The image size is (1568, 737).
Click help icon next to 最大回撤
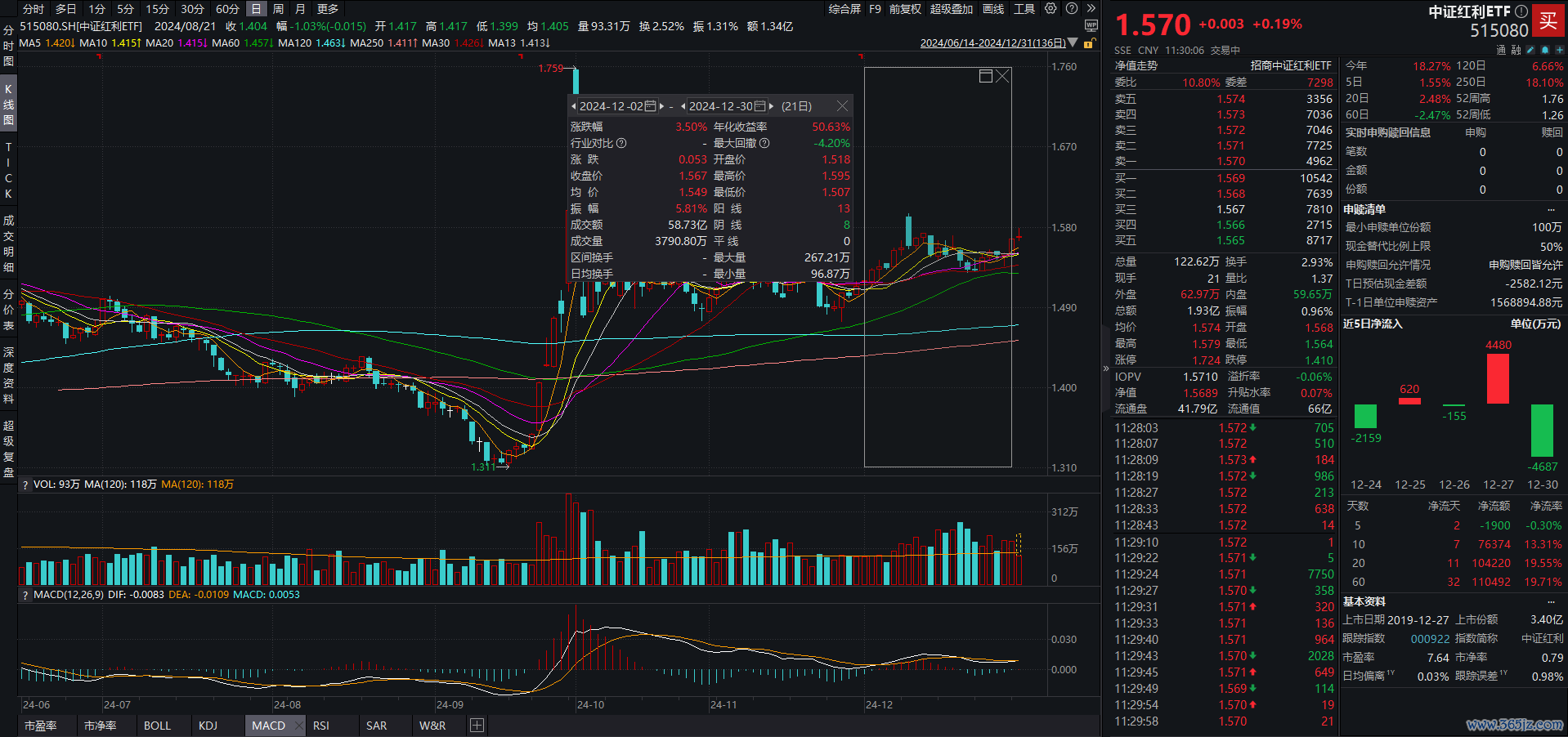(764, 143)
